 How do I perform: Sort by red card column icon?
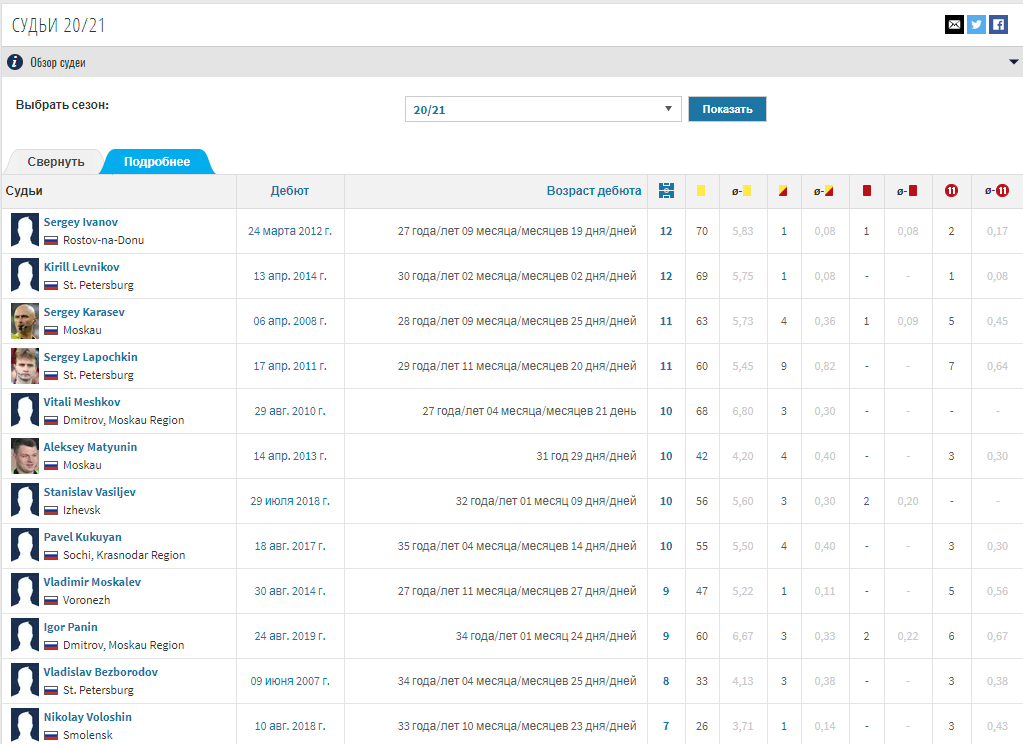tap(866, 190)
